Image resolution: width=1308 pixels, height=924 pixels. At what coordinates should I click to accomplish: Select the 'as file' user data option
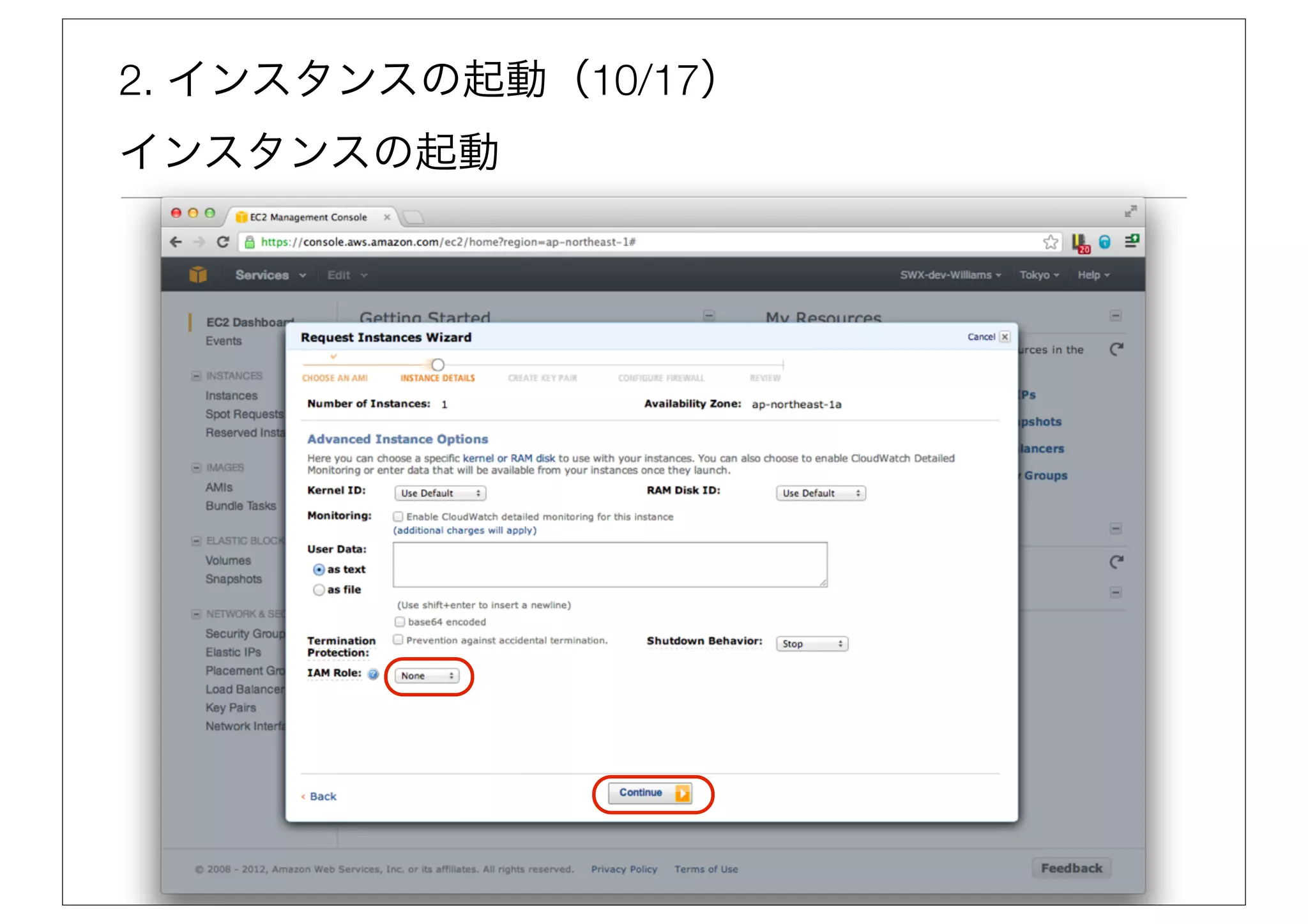click(x=319, y=590)
